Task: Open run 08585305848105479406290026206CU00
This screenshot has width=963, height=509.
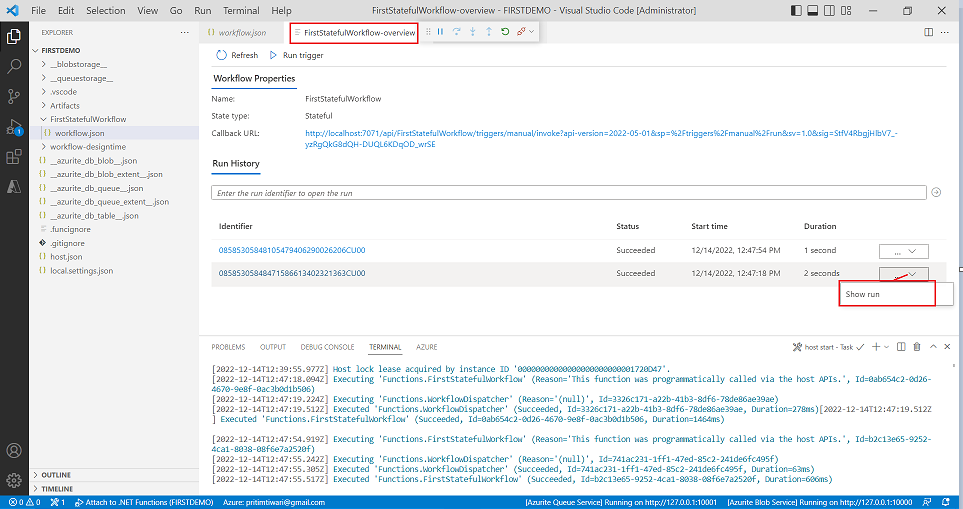Action: click(292, 251)
